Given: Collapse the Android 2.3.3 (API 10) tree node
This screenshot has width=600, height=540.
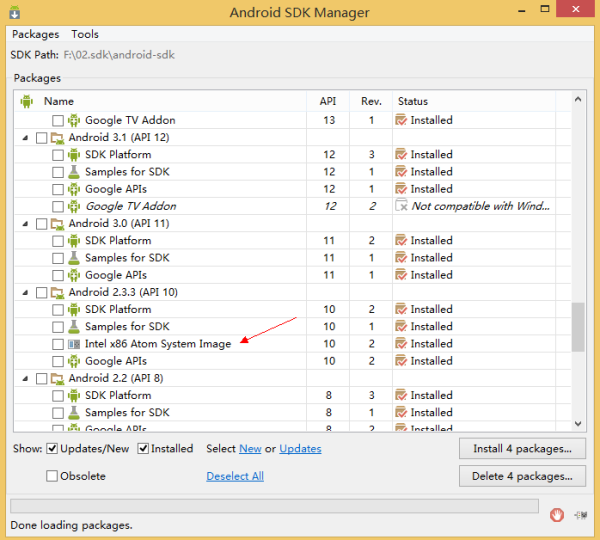Looking at the screenshot, I should (25, 293).
